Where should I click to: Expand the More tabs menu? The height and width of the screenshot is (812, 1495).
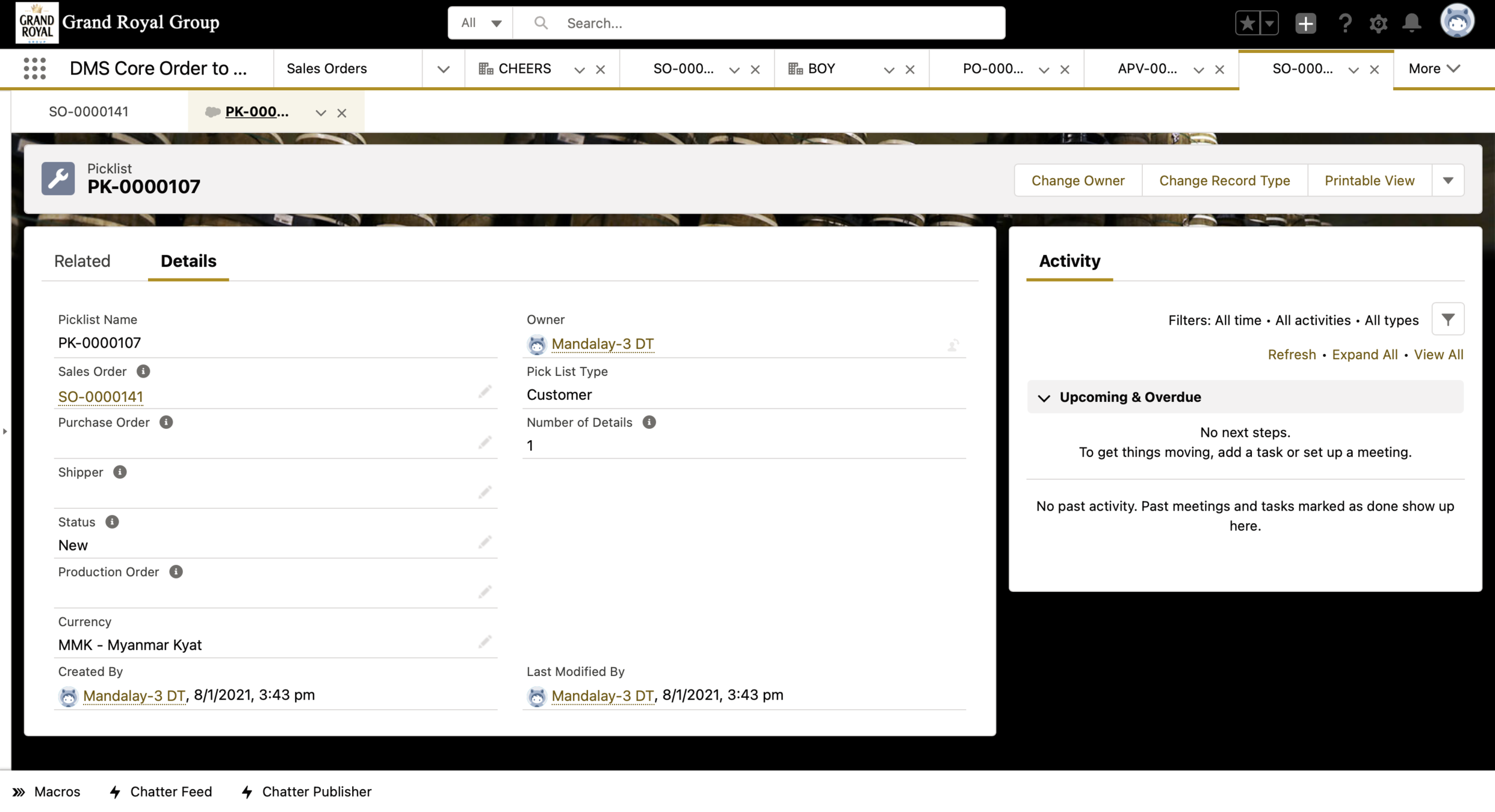pos(1434,69)
